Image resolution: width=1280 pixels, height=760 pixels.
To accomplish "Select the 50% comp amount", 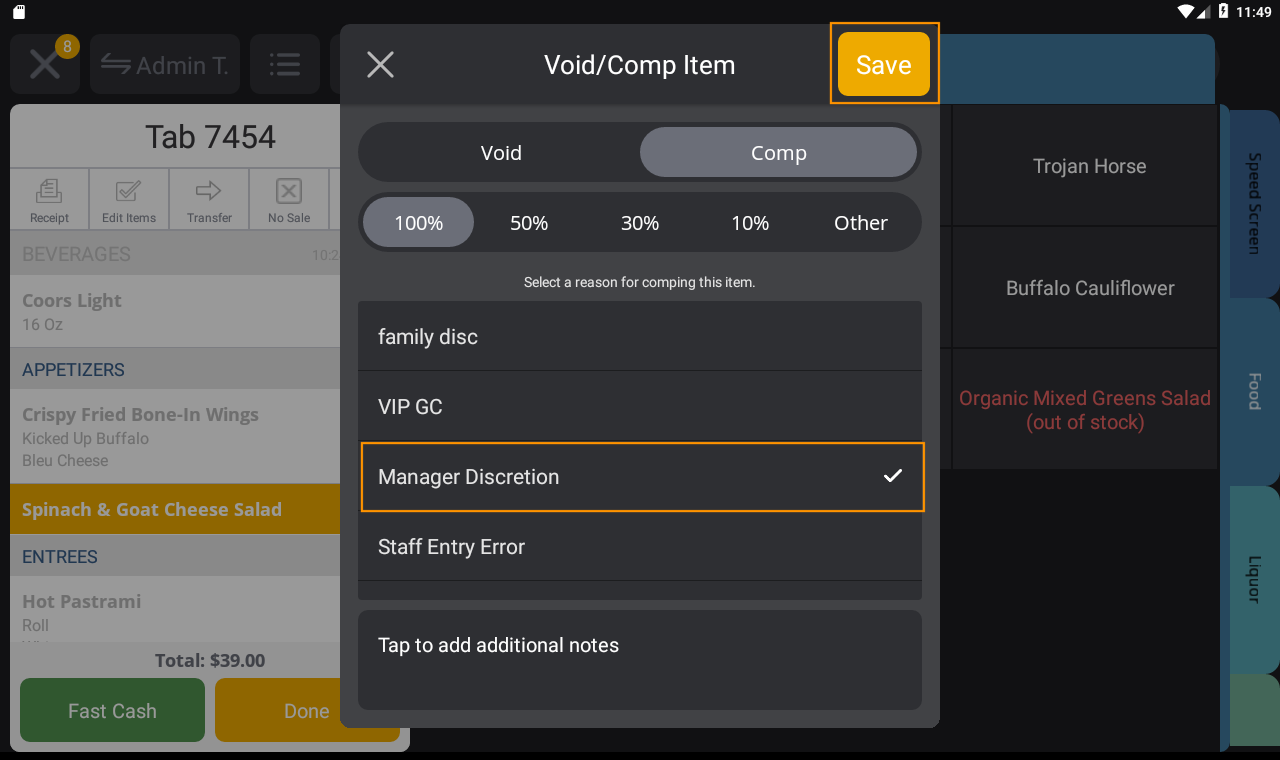I will [529, 222].
